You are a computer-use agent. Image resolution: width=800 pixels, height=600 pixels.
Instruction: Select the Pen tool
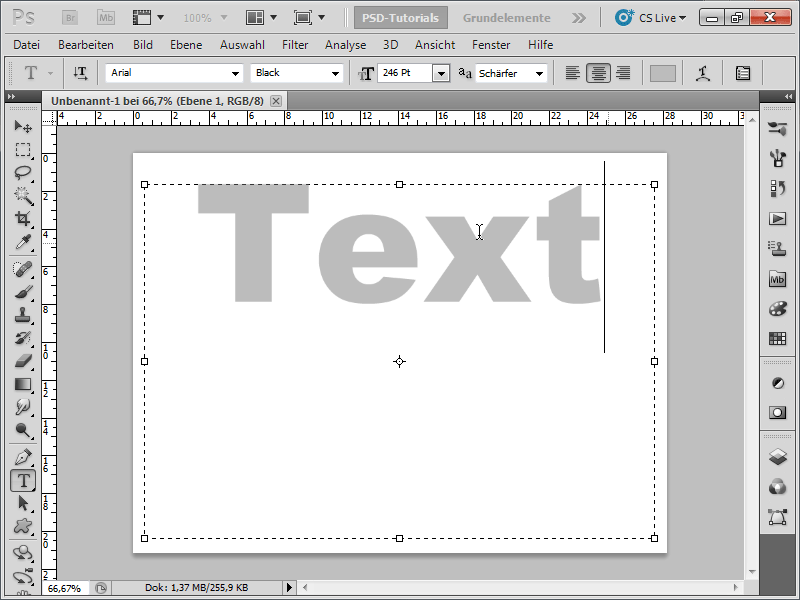pos(23,457)
